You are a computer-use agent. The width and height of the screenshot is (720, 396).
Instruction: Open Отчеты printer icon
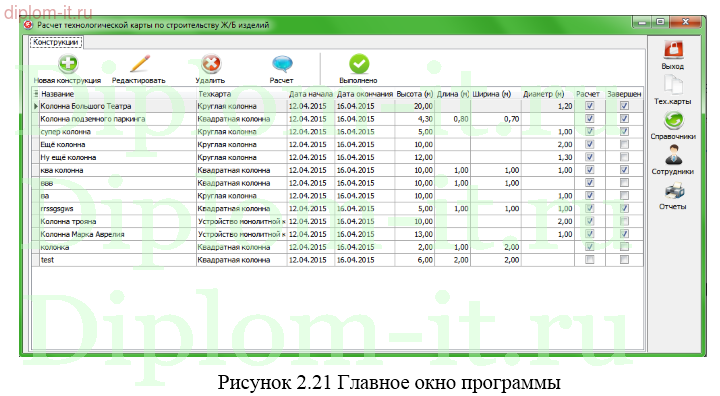click(x=674, y=191)
